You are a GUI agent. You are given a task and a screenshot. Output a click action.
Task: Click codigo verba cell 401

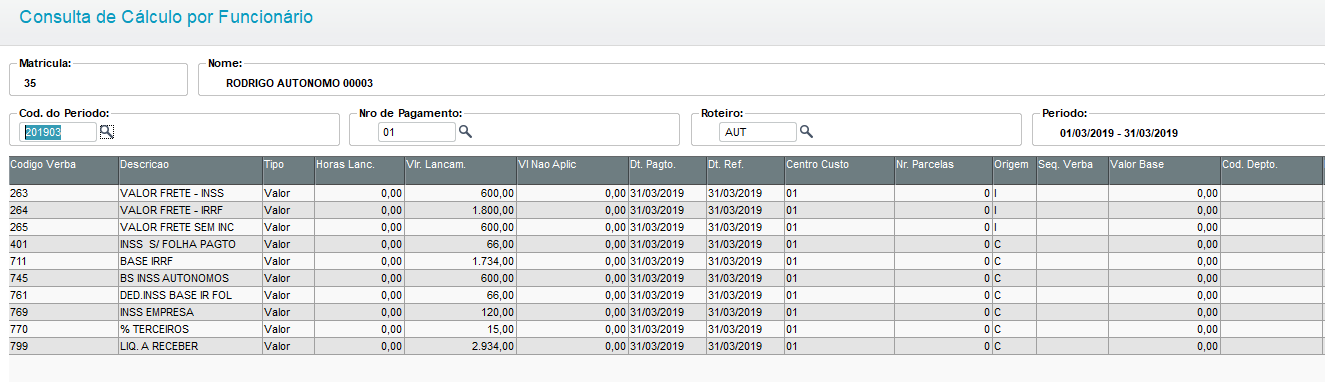tap(63, 244)
